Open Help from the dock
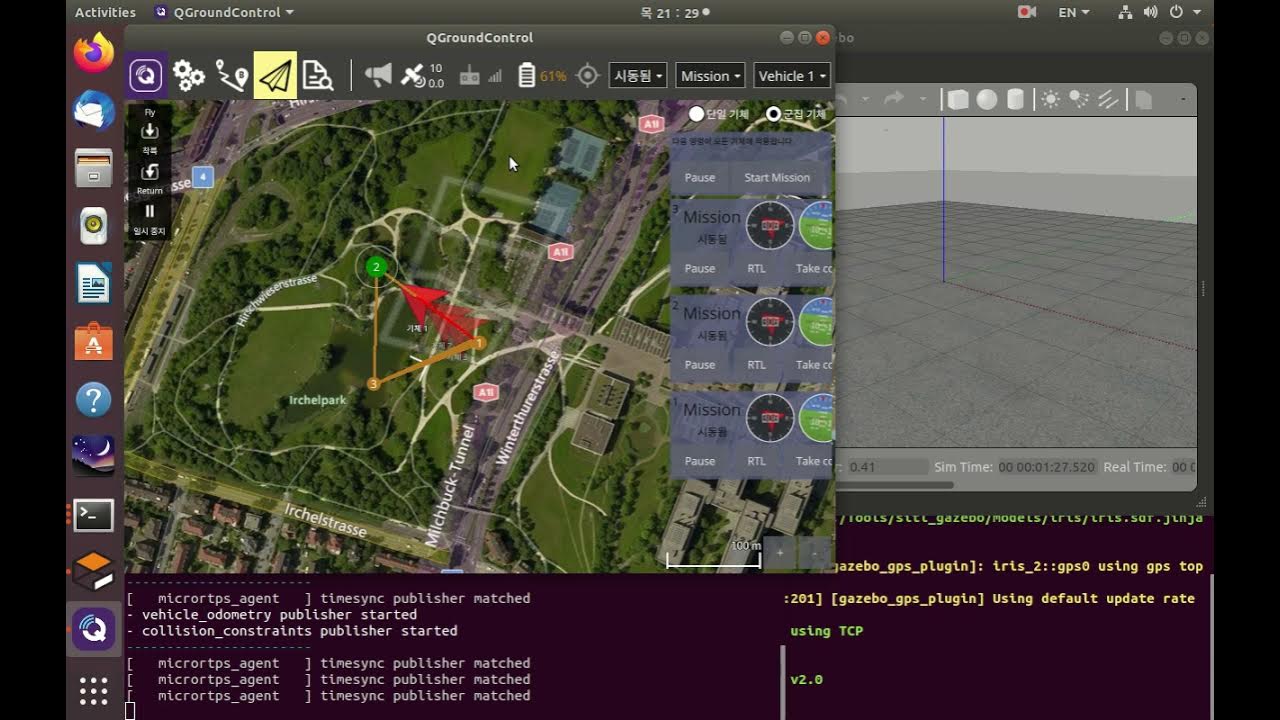Image resolution: width=1280 pixels, height=720 pixels. 94,400
